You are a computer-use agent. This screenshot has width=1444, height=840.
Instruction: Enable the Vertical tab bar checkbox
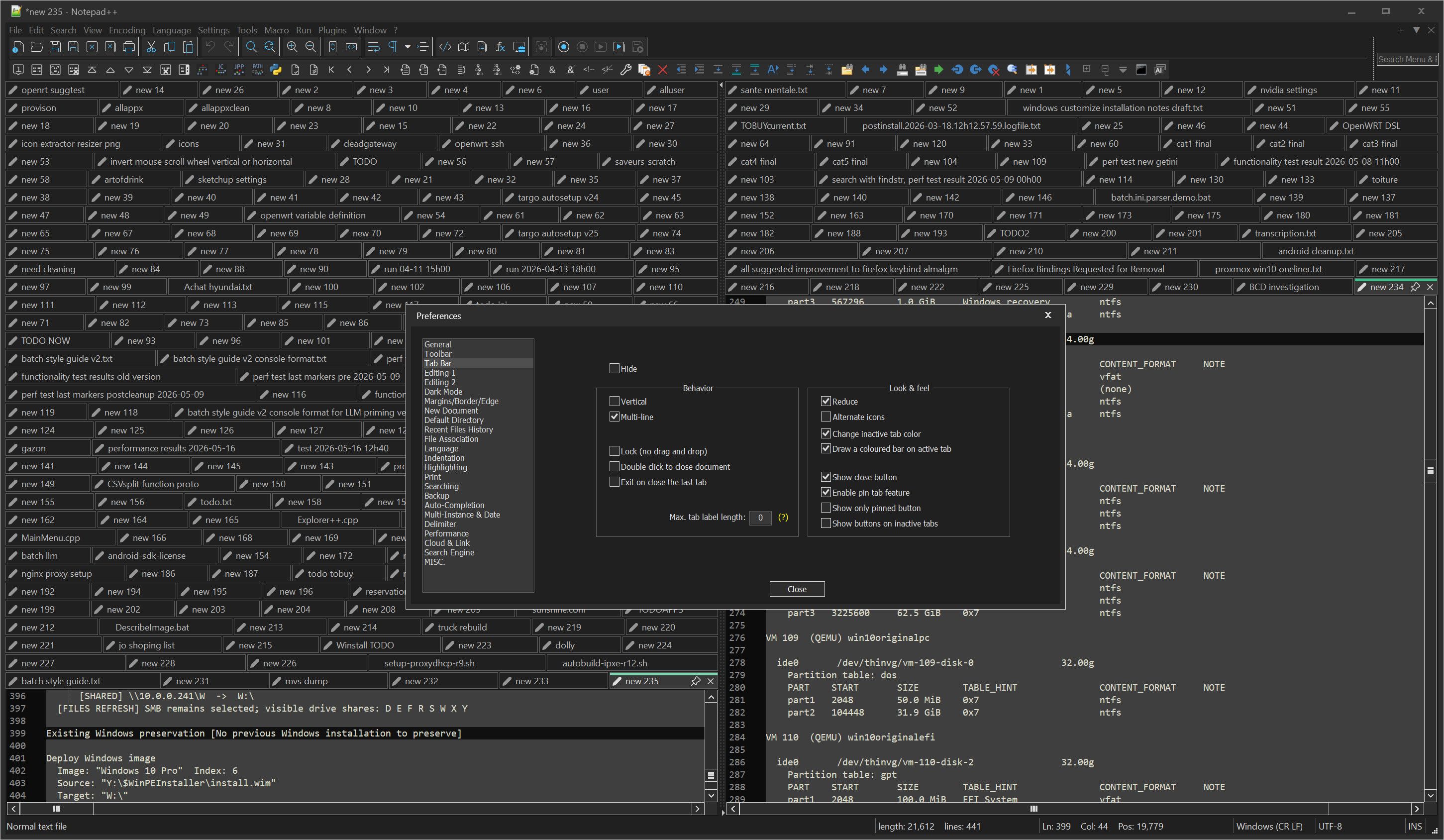615,401
